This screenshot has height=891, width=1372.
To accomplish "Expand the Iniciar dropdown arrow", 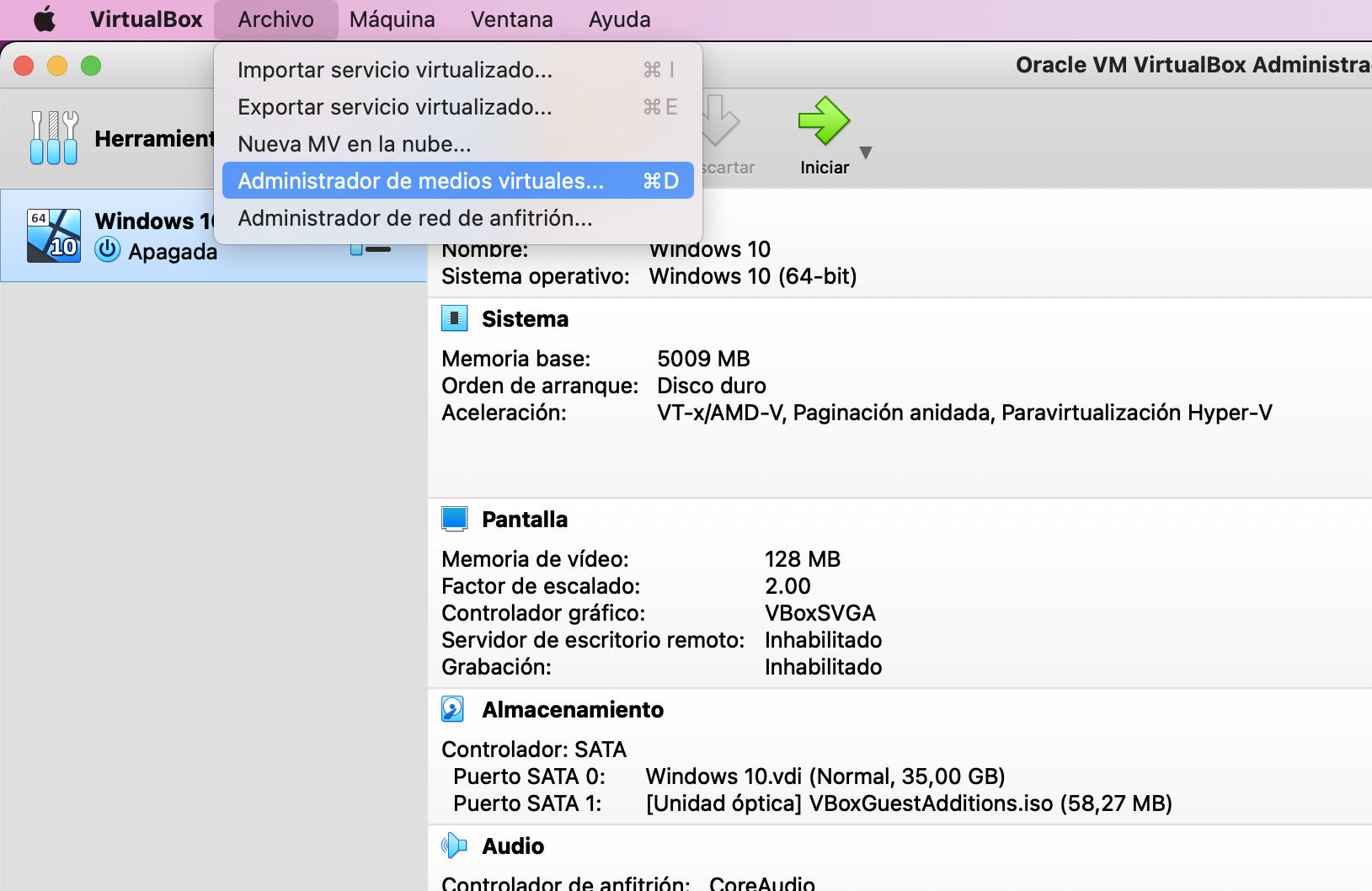I will (866, 152).
